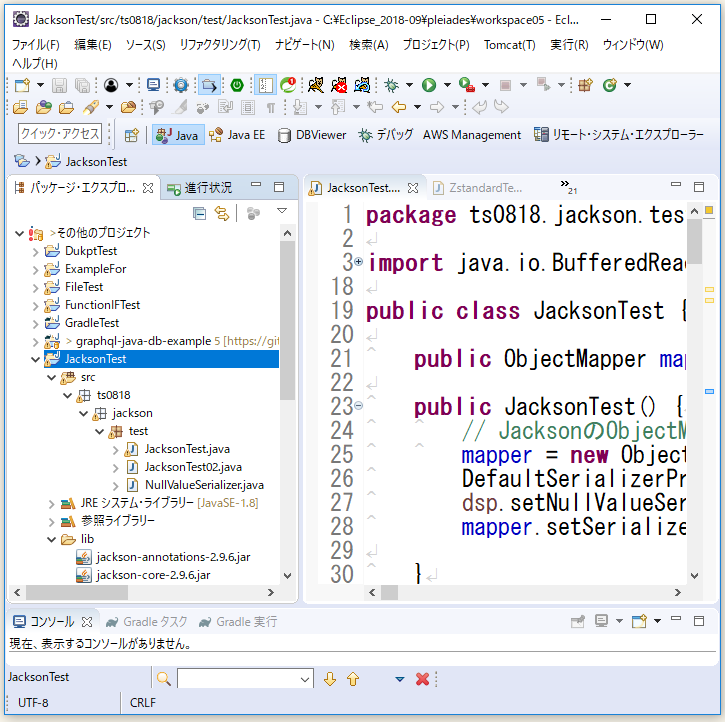
Task: Open the ファイル(F) menu
Action: [x=36, y=45]
